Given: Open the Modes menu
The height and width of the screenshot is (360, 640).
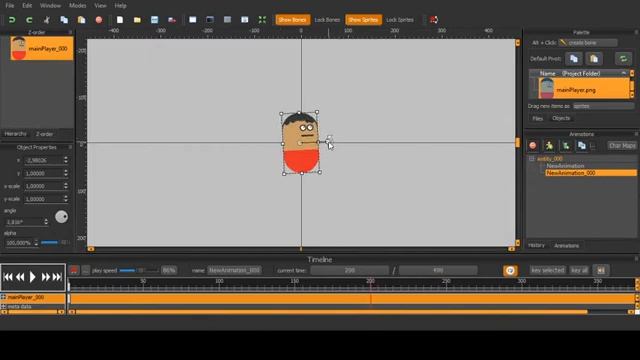Looking at the screenshot, I should pos(78,6).
